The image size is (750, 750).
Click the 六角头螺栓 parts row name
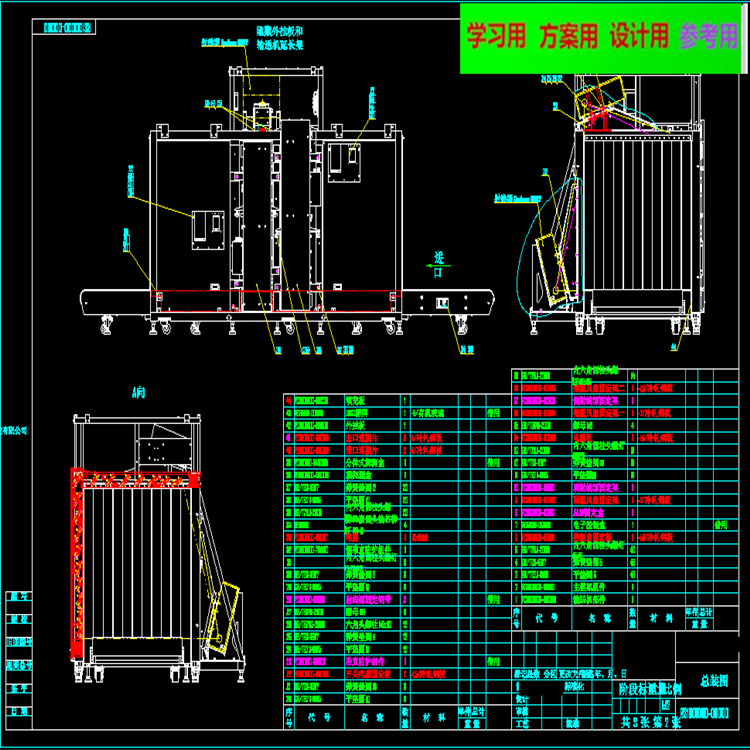coord(368,624)
